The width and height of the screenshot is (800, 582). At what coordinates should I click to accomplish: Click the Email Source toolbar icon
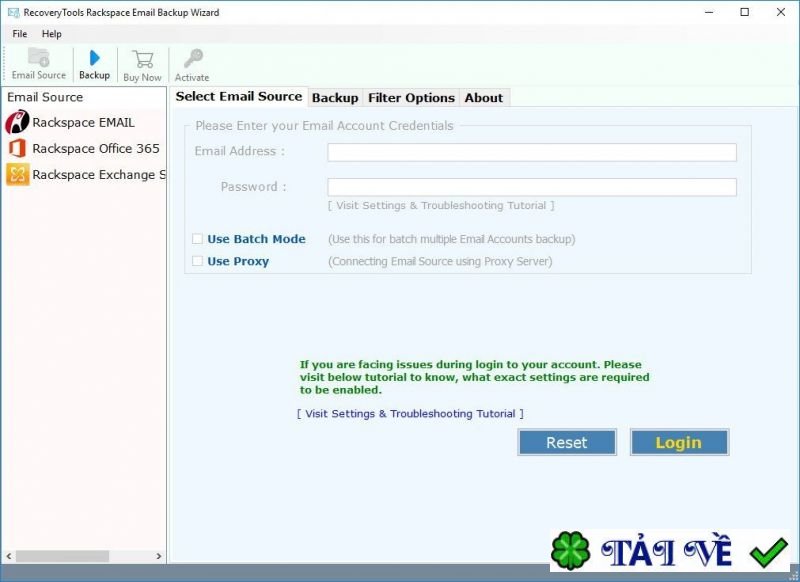[38, 57]
